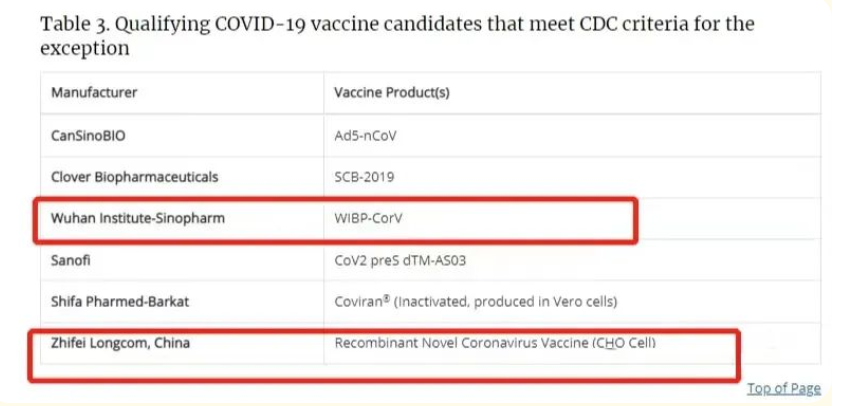The width and height of the screenshot is (842, 406).
Task: Click the registered trademark symbol after Coviran
Action: click(387, 298)
